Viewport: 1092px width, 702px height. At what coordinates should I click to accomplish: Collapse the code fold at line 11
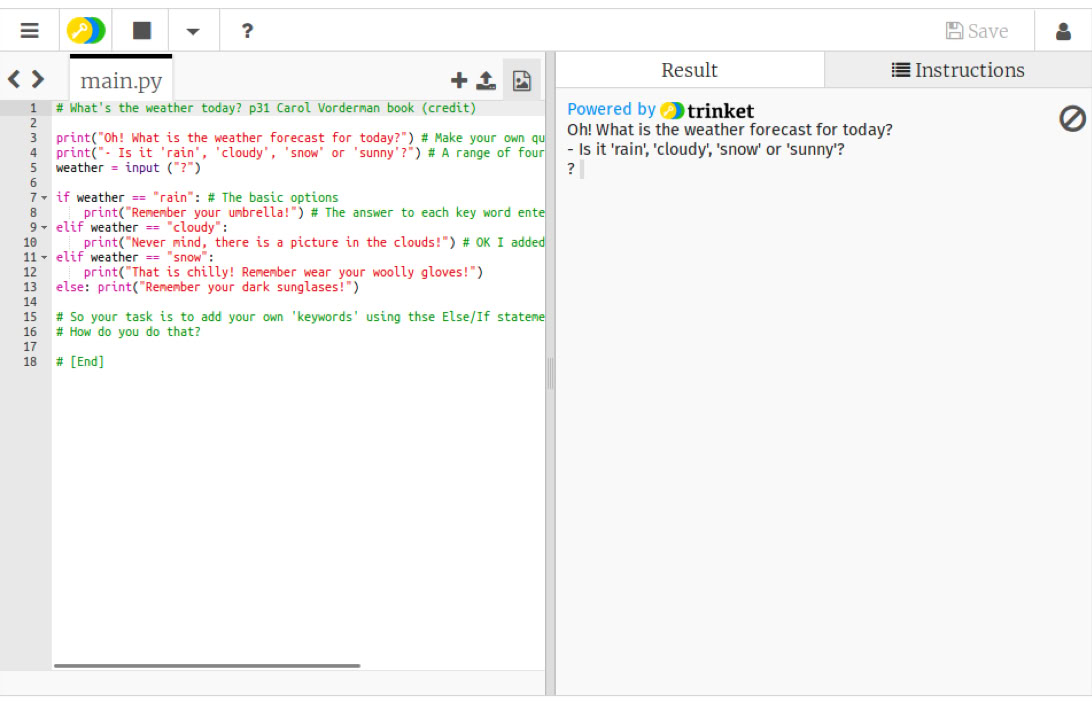[x=45, y=258]
